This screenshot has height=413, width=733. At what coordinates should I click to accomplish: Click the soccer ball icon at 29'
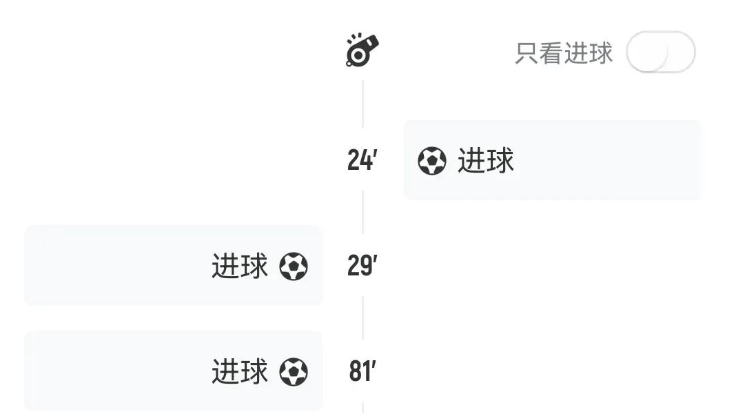pyautogui.click(x=294, y=266)
